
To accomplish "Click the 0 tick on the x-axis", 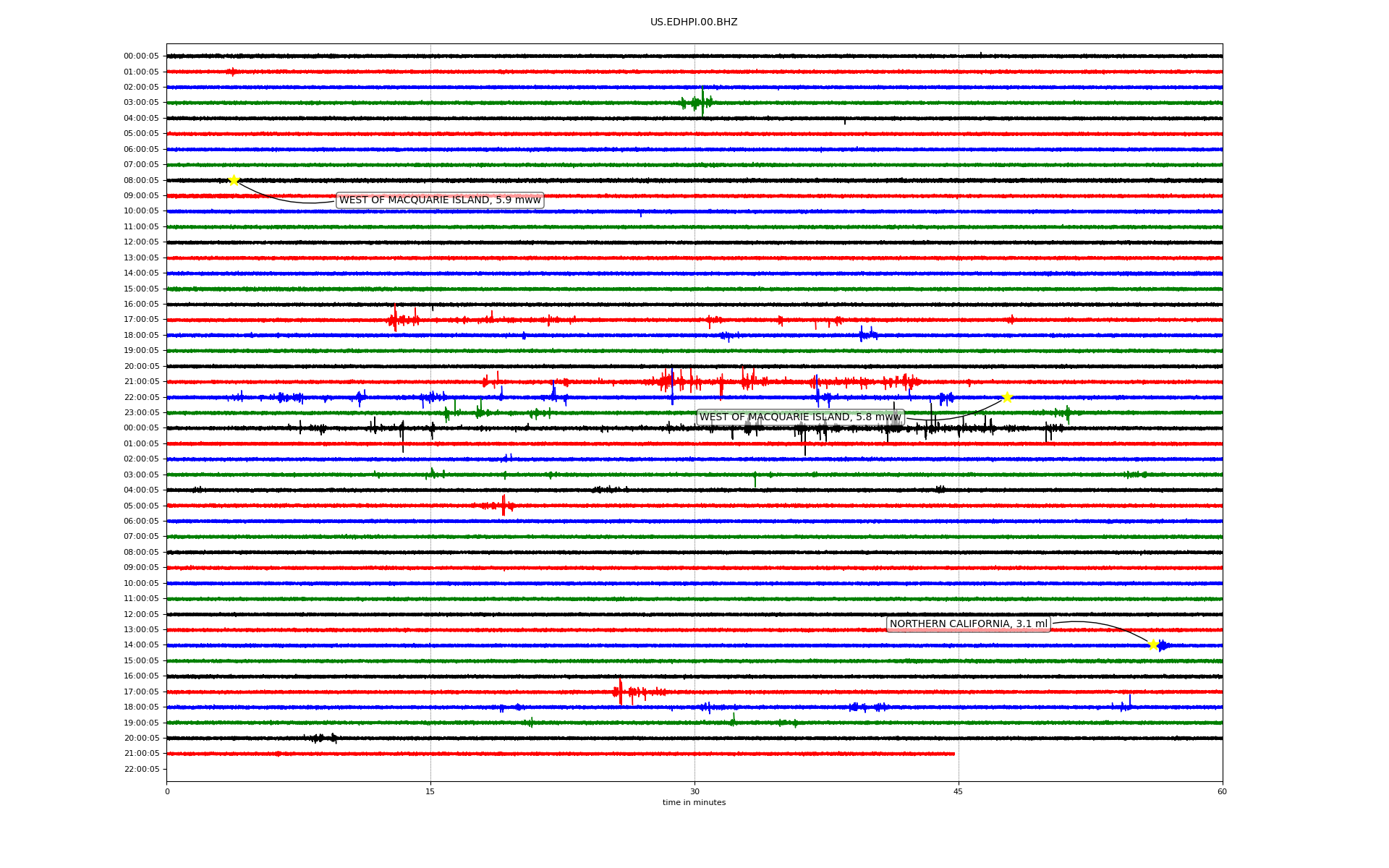I will pyautogui.click(x=167, y=791).
